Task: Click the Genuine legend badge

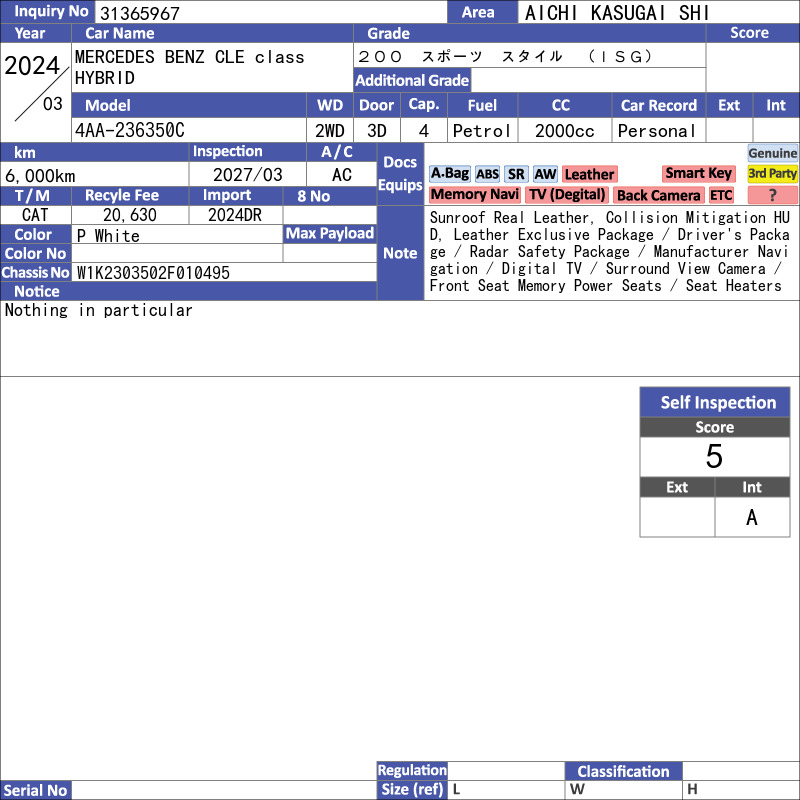Action: (772, 153)
